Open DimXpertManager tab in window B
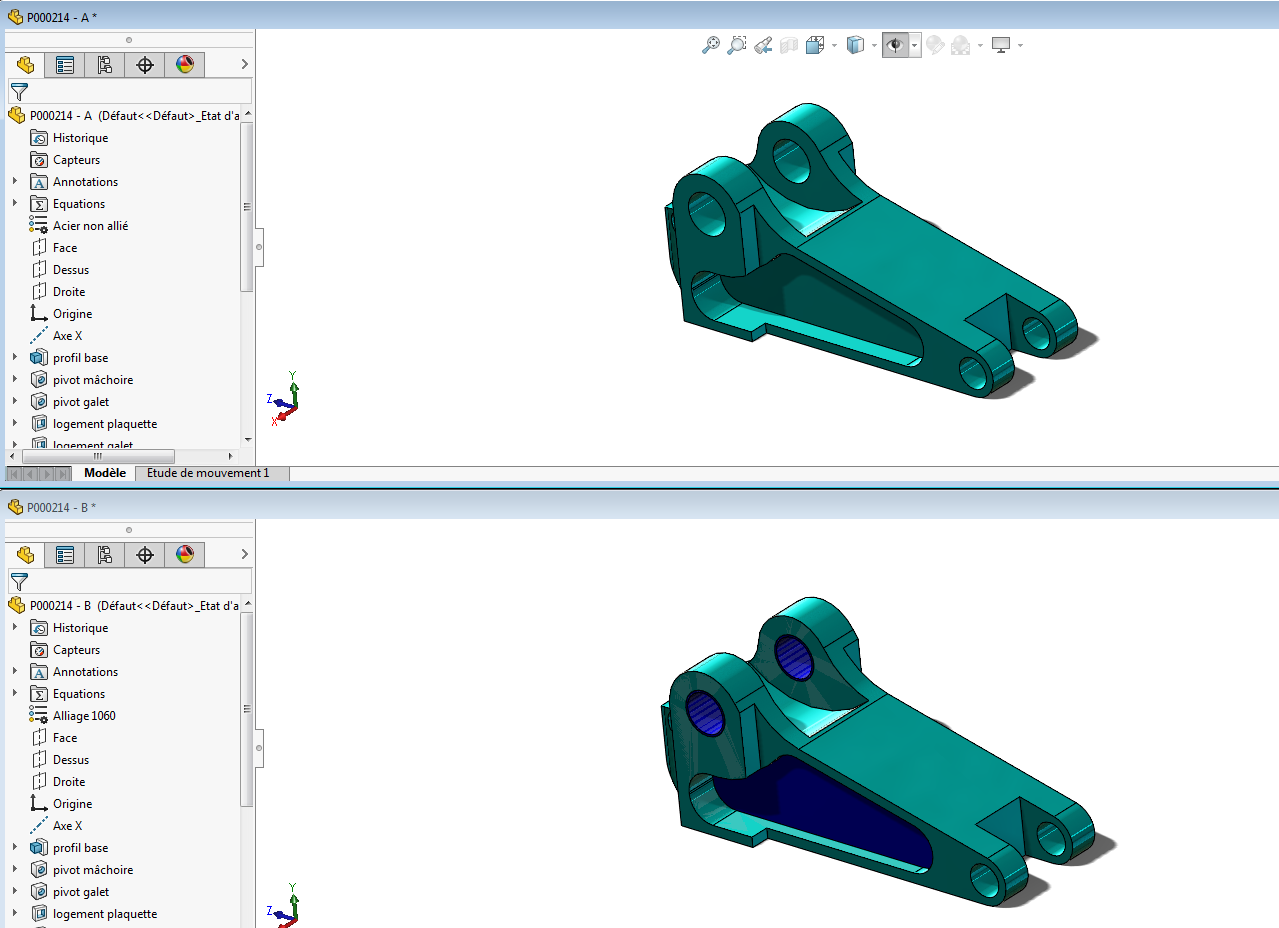The width and height of the screenshot is (1279, 928). coord(145,555)
